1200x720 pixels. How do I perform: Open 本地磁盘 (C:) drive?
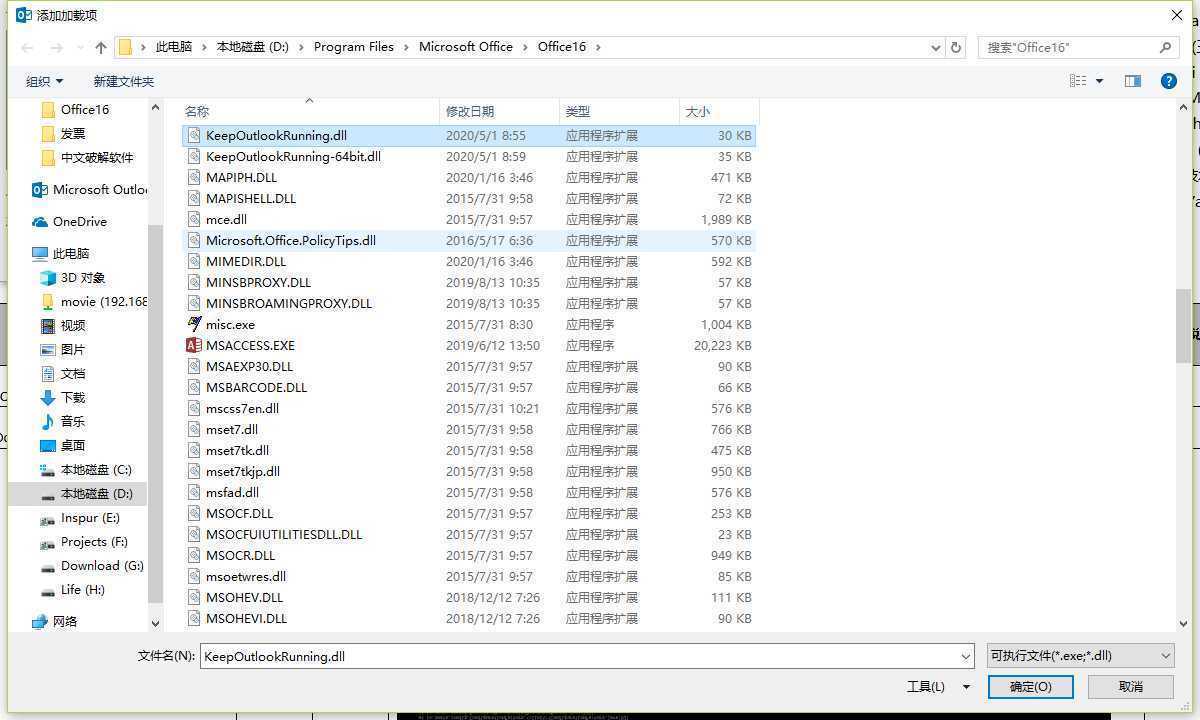(86, 469)
